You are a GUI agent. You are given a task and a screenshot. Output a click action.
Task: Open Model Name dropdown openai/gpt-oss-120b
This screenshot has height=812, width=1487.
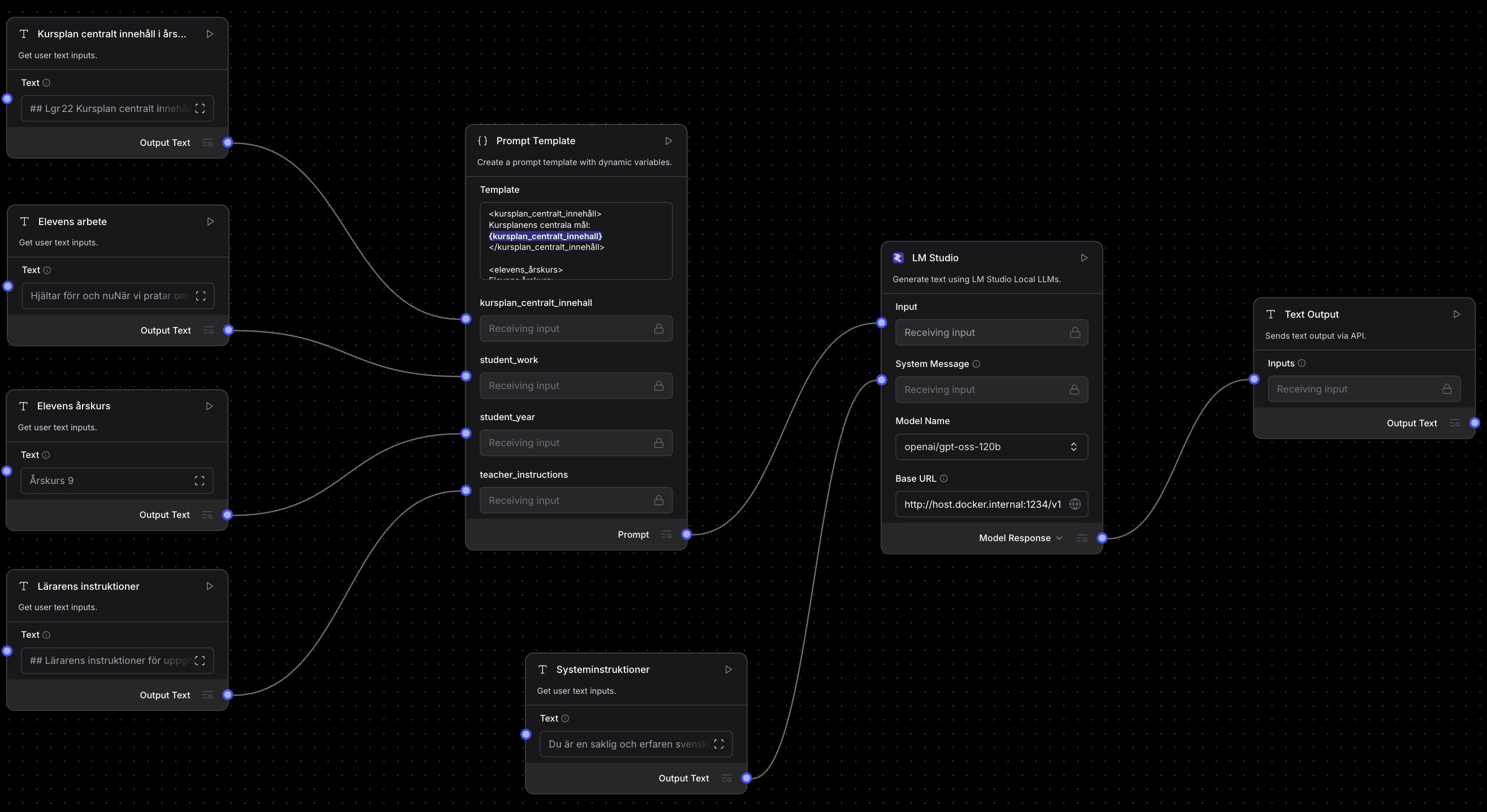[990, 447]
